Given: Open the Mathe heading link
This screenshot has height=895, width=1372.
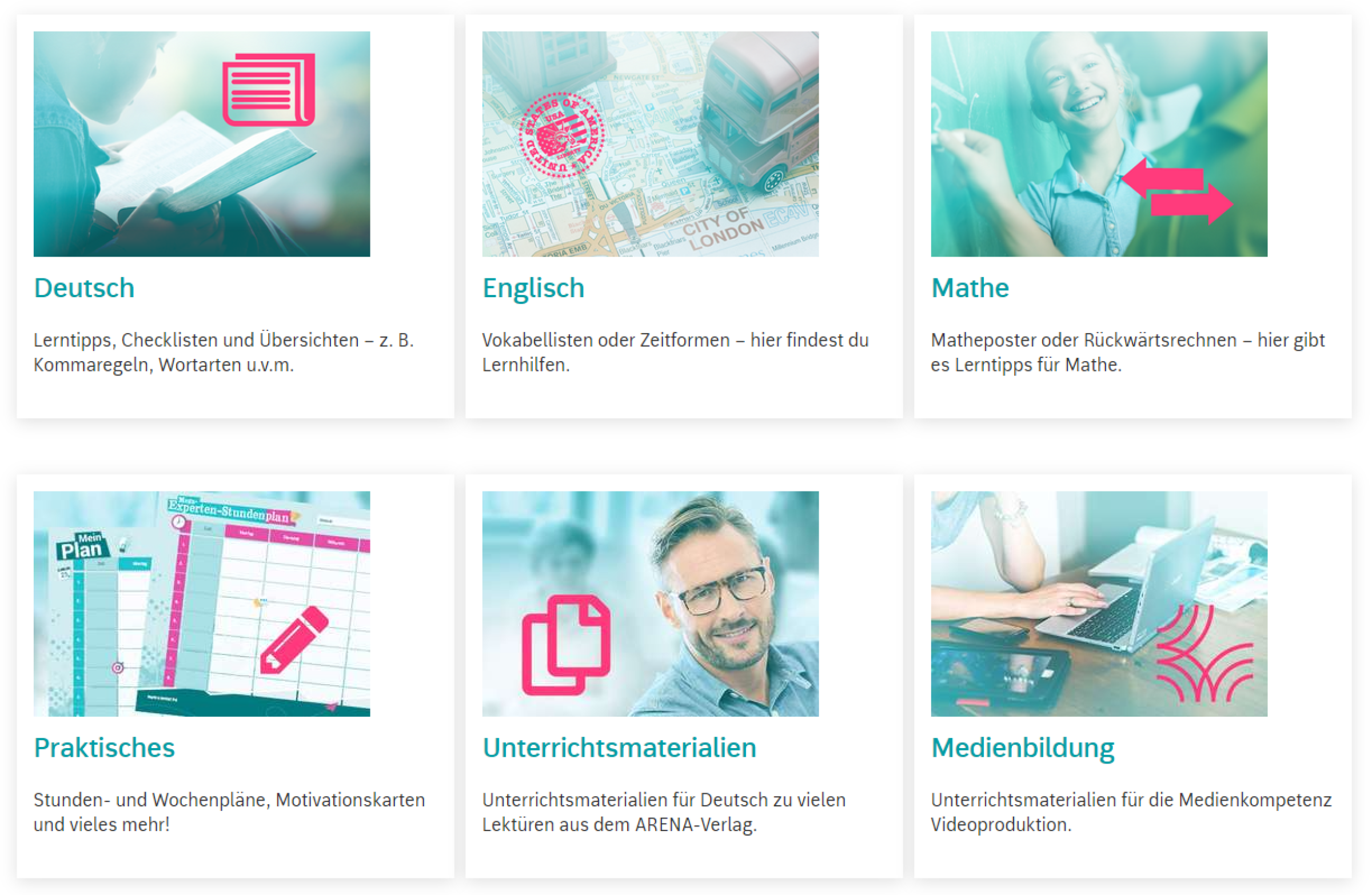Looking at the screenshot, I should (970, 288).
